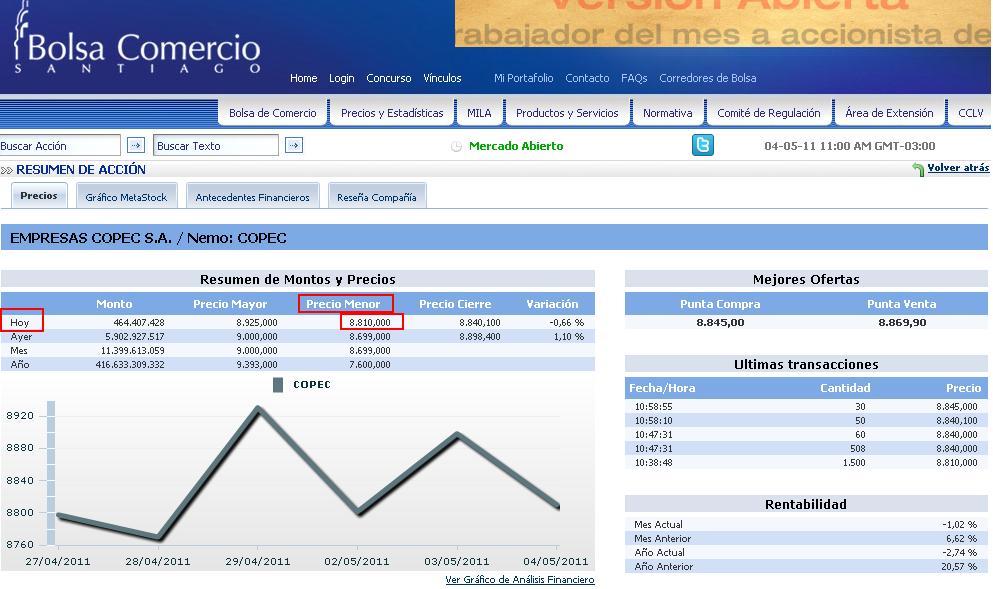Click the COPEC legend color swatch
993x589 pixels.
[279, 385]
